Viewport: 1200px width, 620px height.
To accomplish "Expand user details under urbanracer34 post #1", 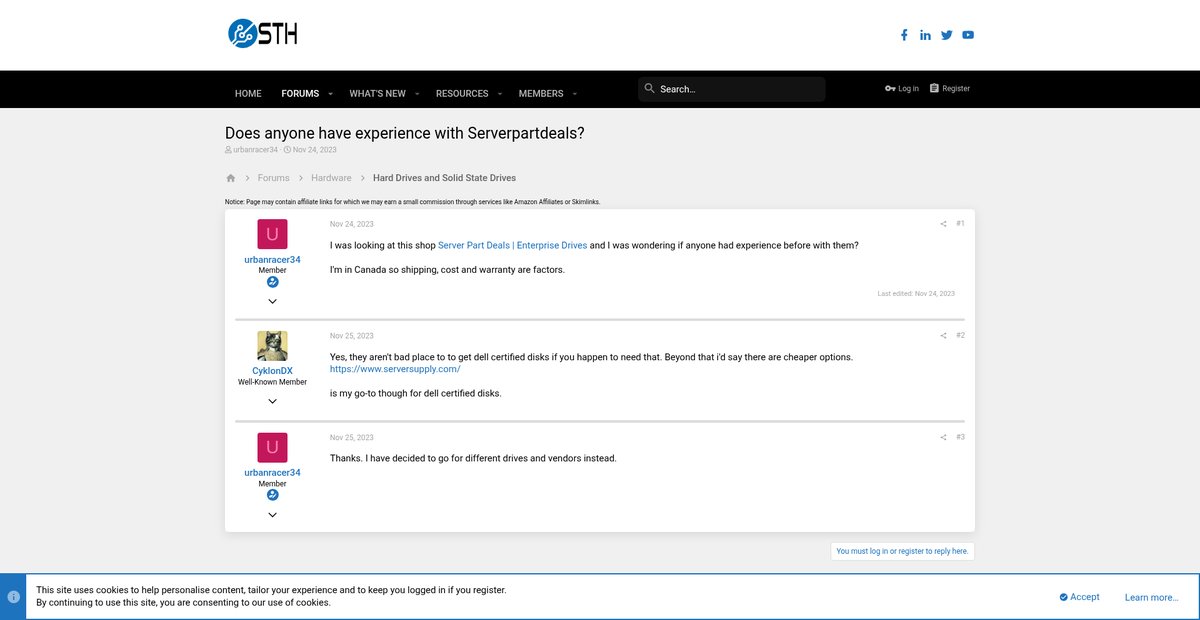I will click(x=272, y=302).
